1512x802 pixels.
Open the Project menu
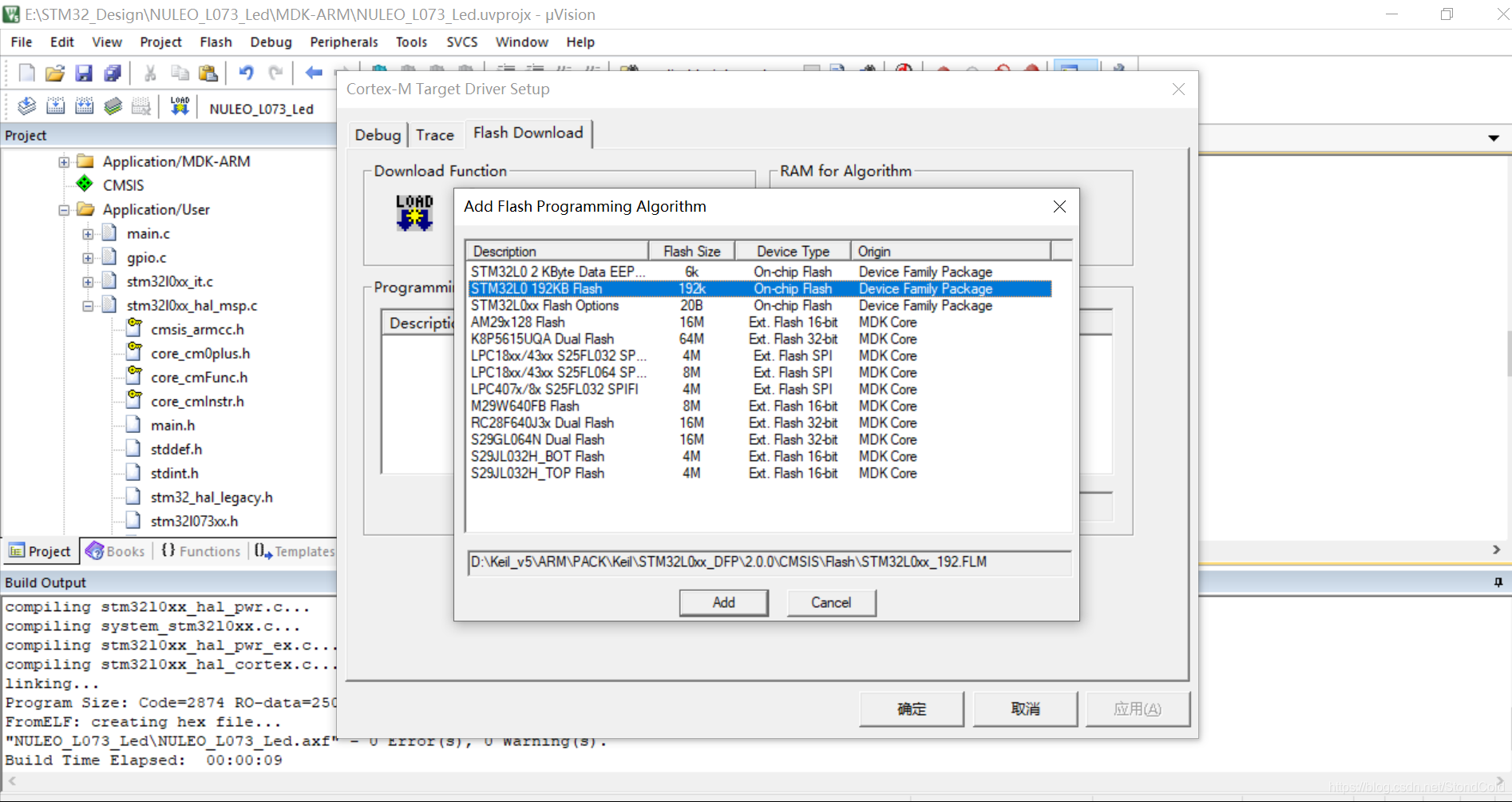coord(160,42)
